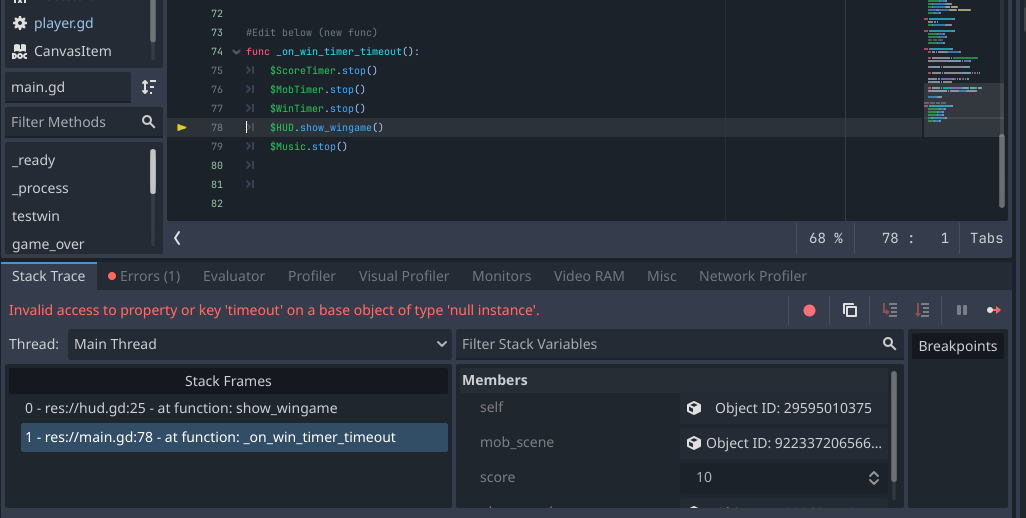Collapse the _on_win_timer_timeout function fold arrow
This screenshot has height=518, width=1026.
click(236, 52)
